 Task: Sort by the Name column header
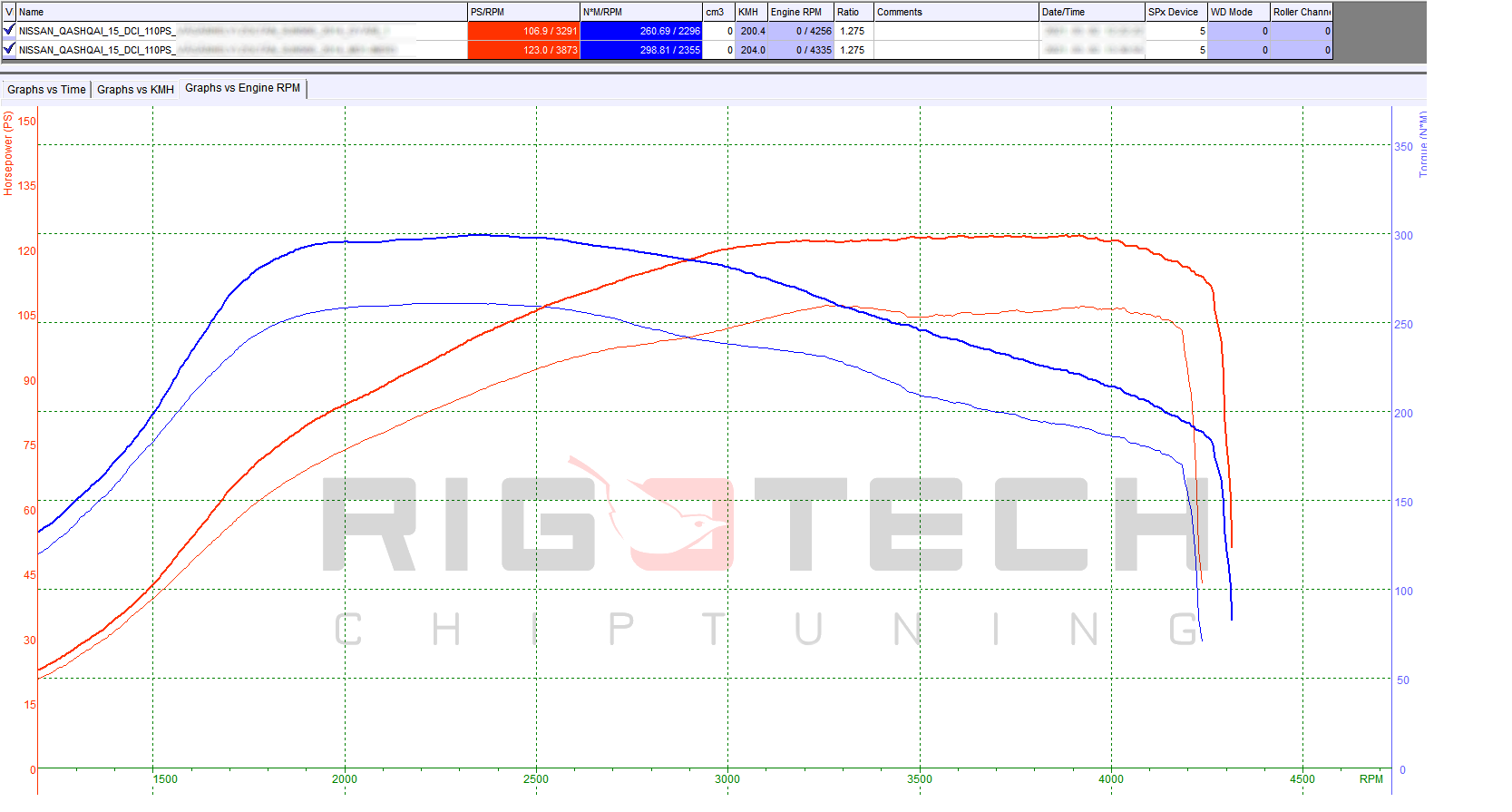[242, 12]
